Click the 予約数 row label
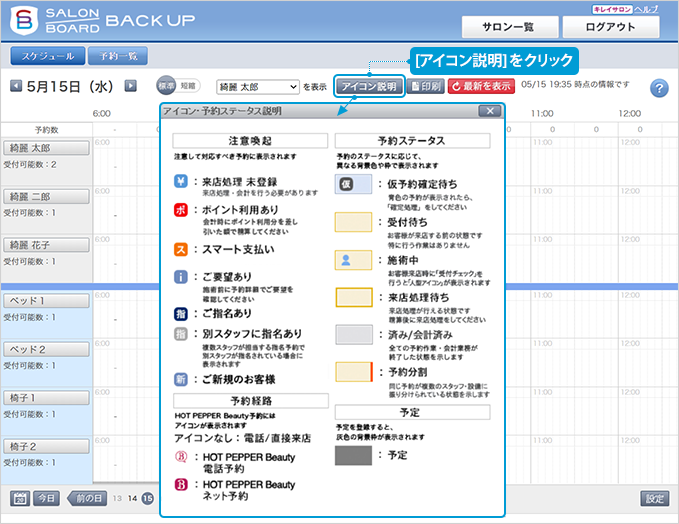Viewport: 679px width, 524px height. tap(46, 130)
